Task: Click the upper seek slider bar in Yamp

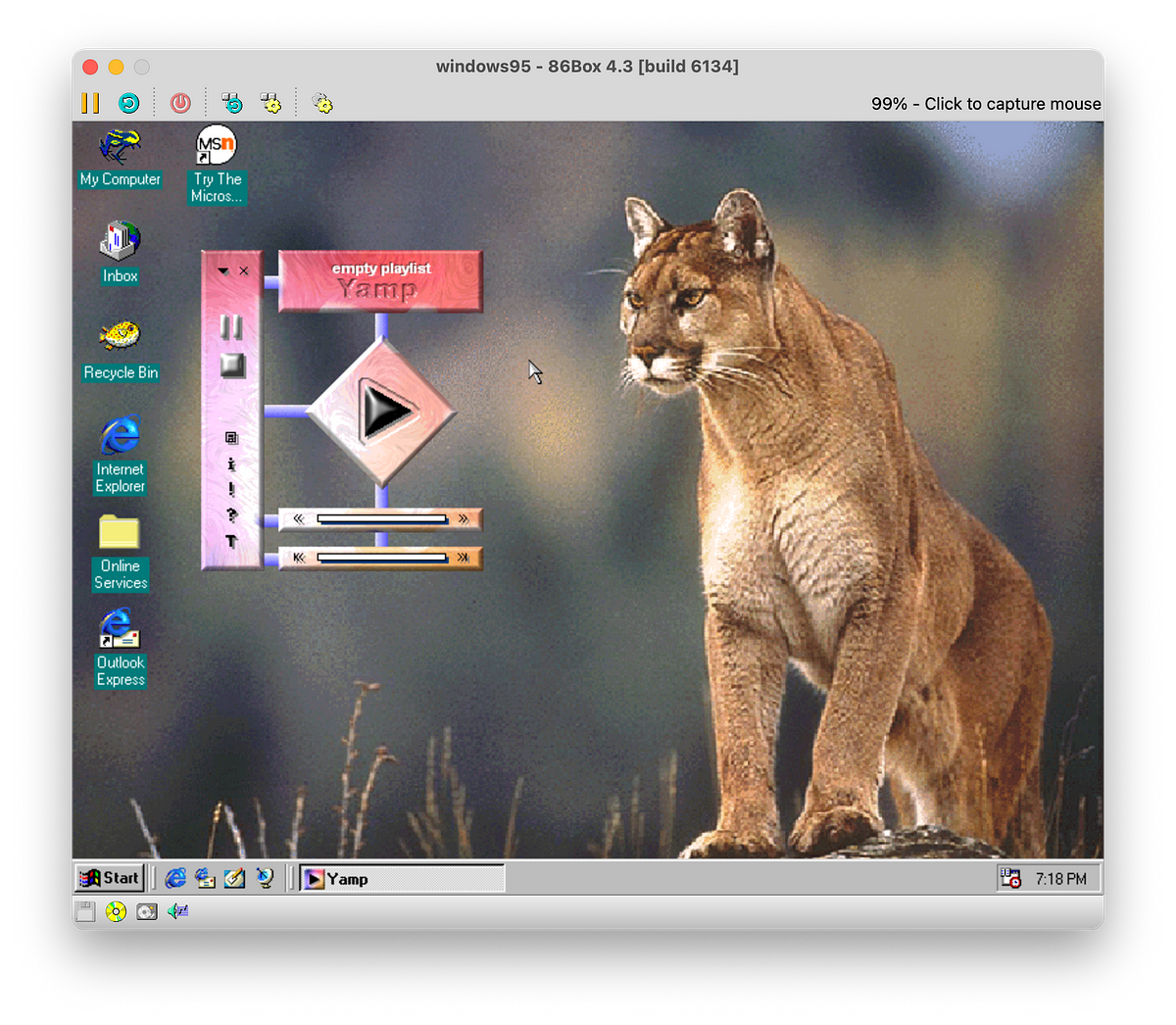Action: click(x=381, y=519)
